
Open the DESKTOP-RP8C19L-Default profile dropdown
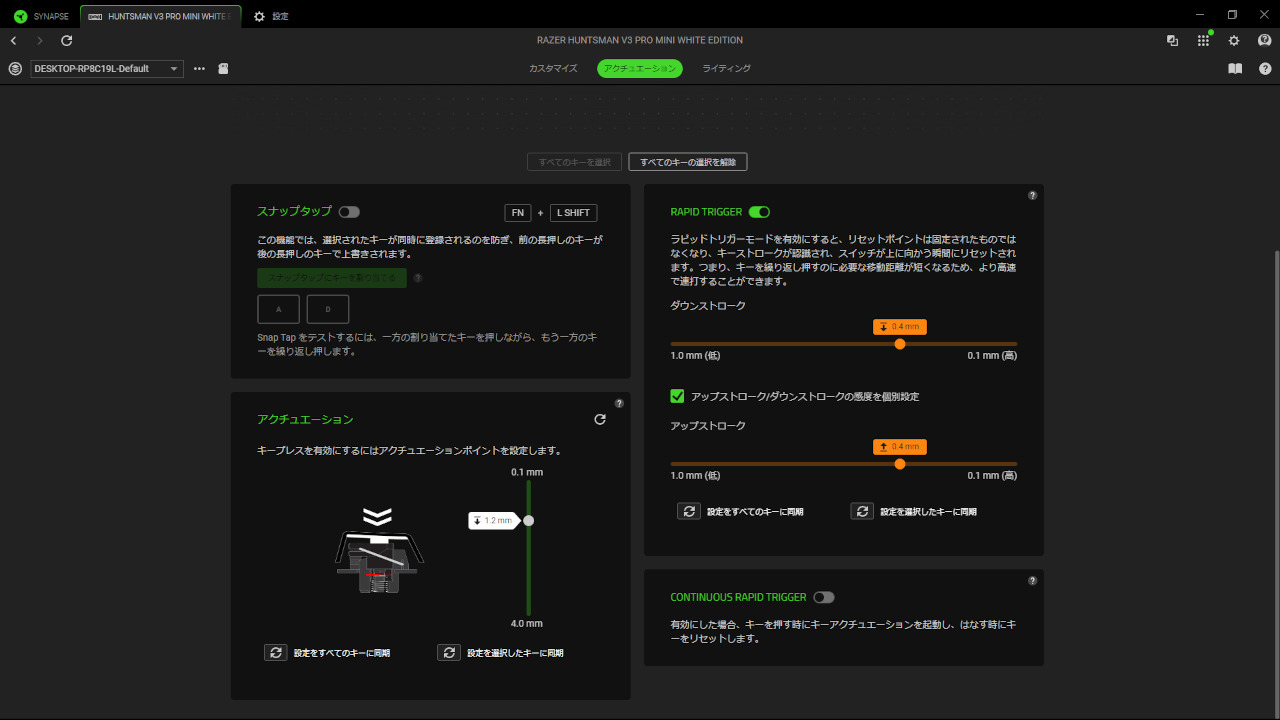pyautogui.click(x=107, y=69)
